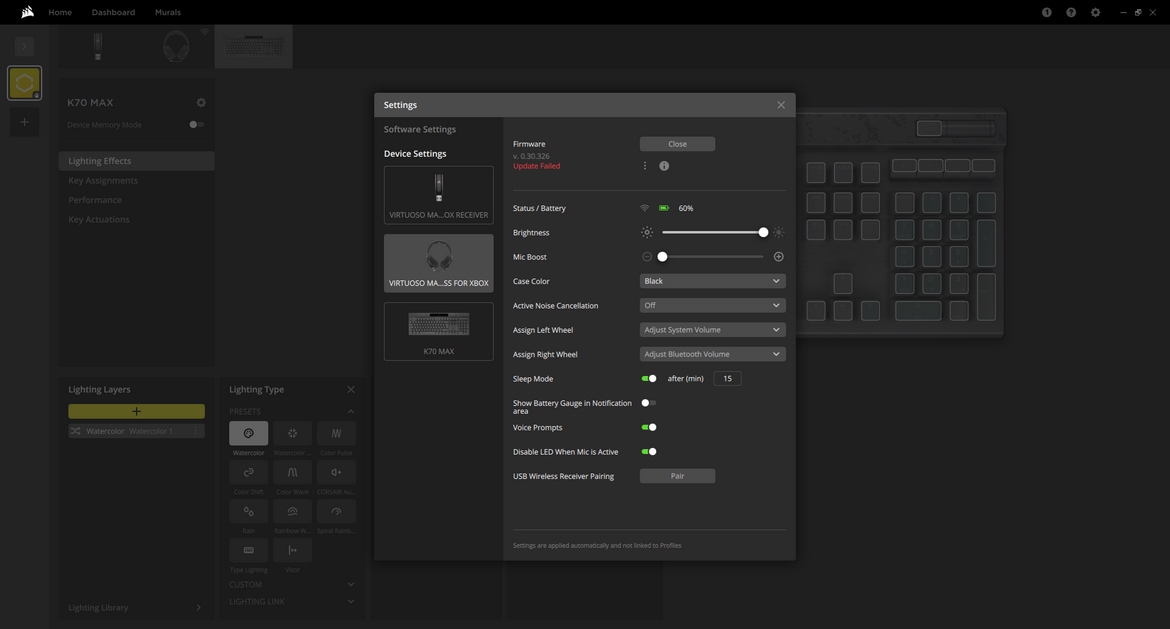Select Virtuoso Max Xbox Receiver device card
The width and height of the screenshot is (1170, 629).
pos(439,195)
